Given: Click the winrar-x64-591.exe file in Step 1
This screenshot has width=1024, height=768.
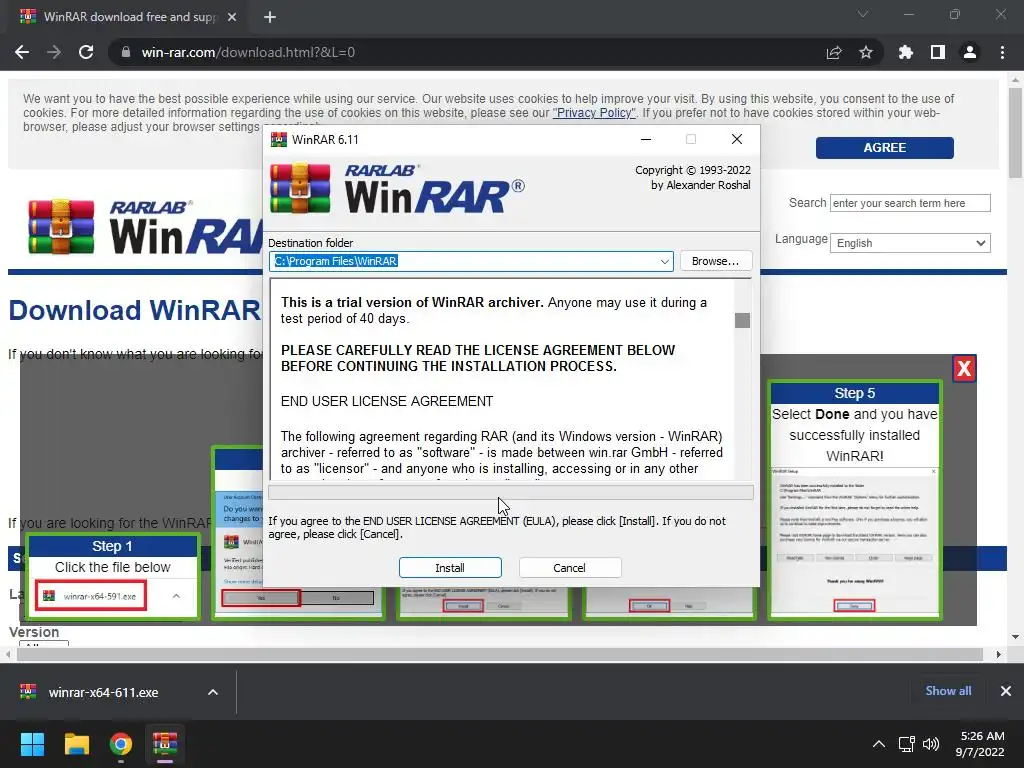Looking at the screenshot, I should click(x=91, y=596).
